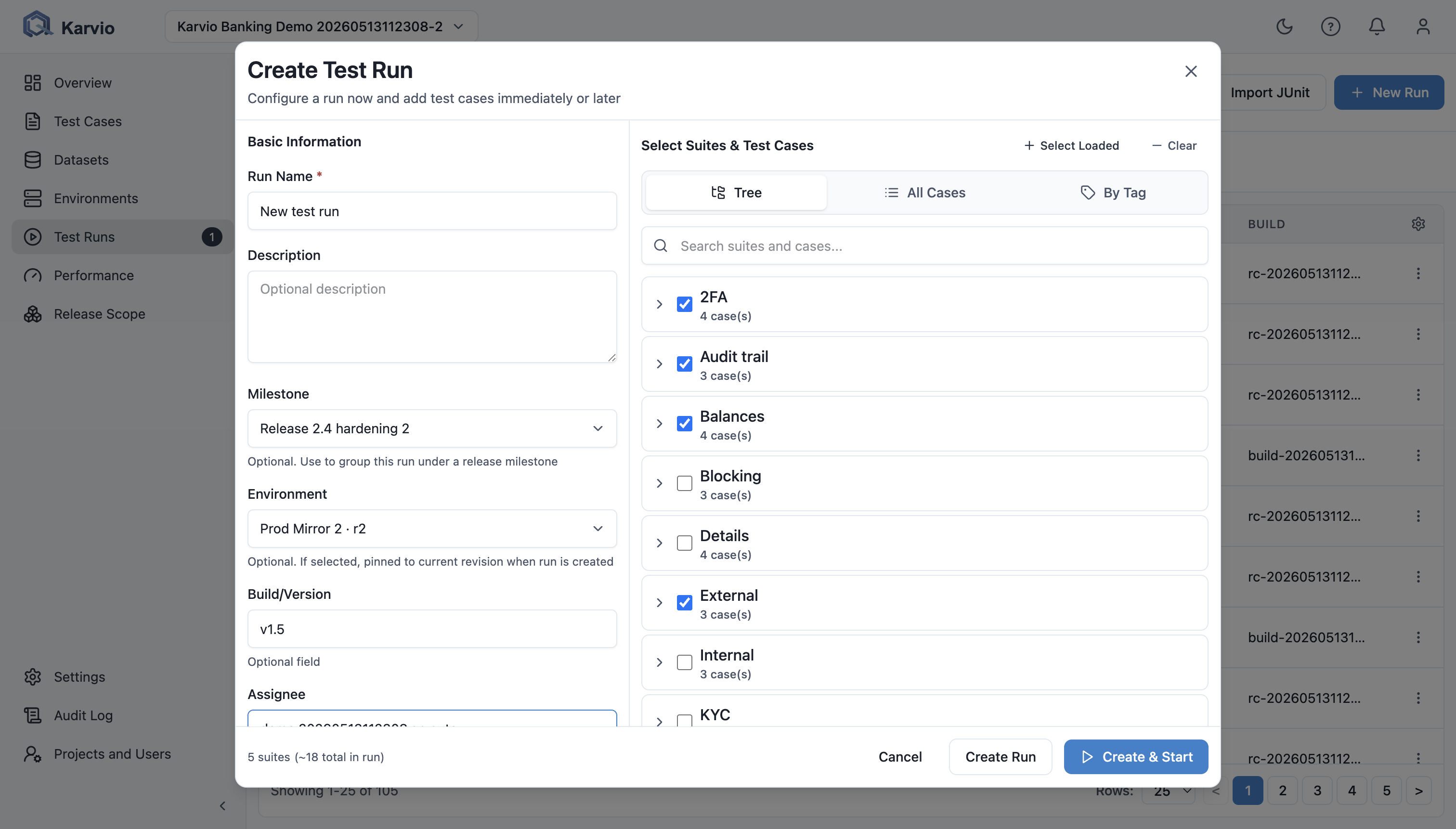Uncheck the External suite checkbox
The width and height of the screenshot is (1456, 829).
(x=685, y=602)
